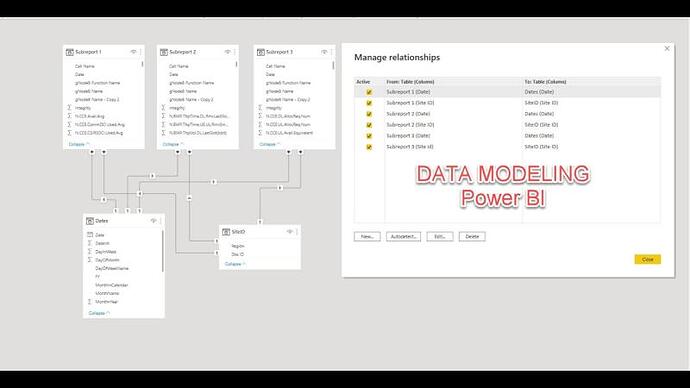Click the Autodetect... button

pyautogui.click(x=404, y=237)
